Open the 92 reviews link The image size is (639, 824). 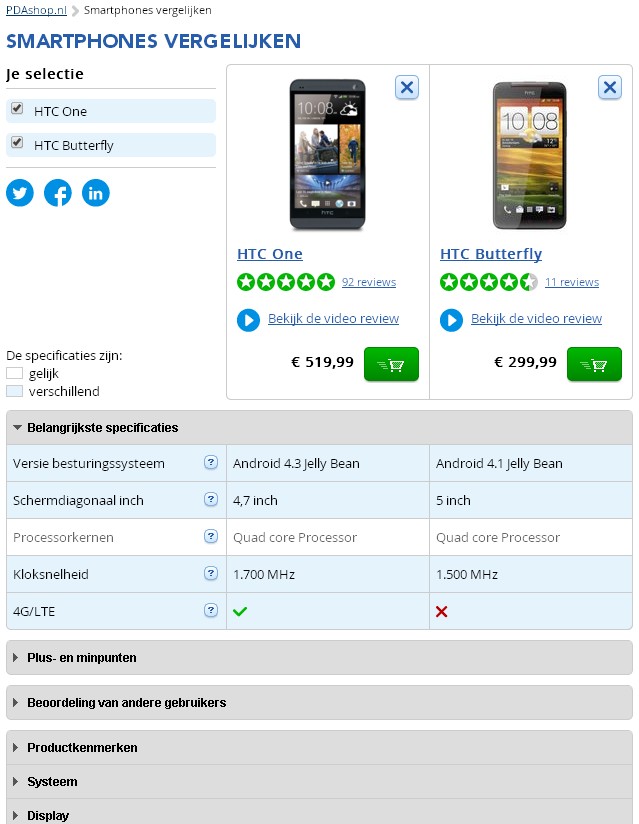[369, 282]
